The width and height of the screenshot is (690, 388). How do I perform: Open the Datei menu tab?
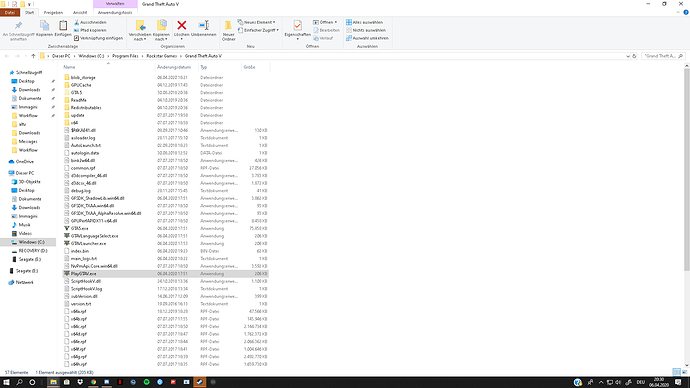tap(10, 12)
